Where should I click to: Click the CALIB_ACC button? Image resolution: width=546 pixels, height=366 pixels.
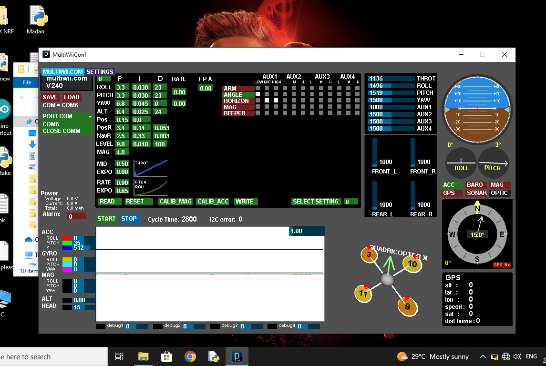click(213, 202)
